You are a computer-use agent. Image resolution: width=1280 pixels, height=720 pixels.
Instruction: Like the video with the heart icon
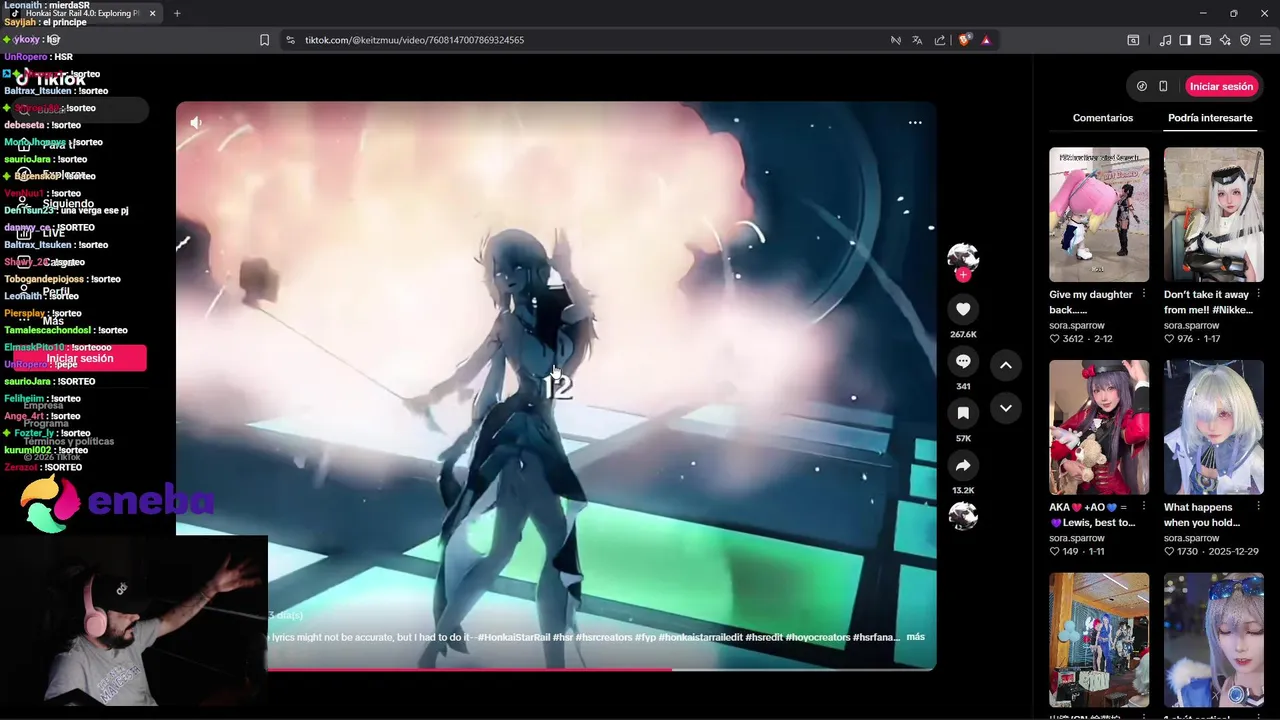tap(963, 309)
